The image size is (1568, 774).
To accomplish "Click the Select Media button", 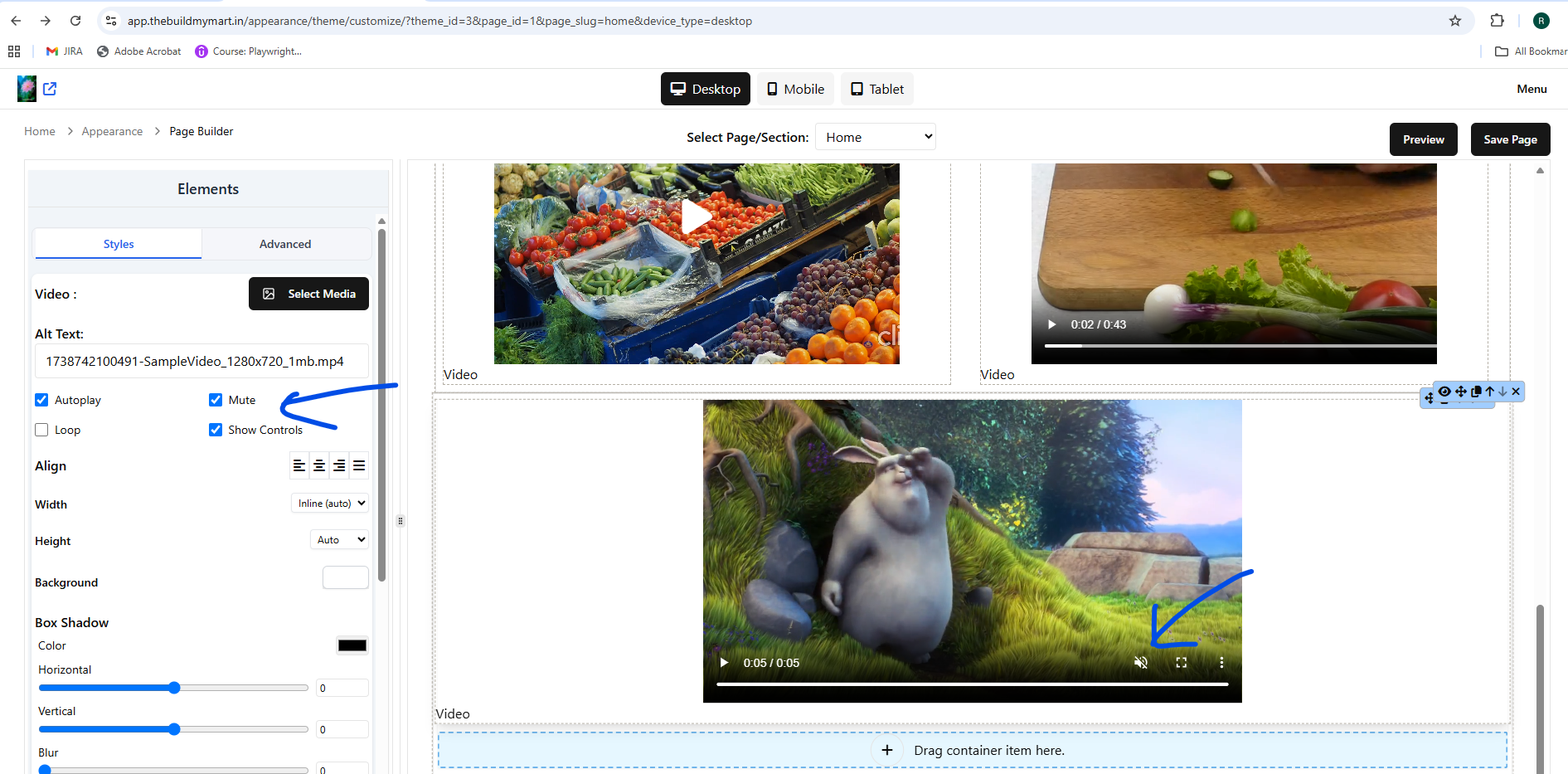I will (308, 294).
